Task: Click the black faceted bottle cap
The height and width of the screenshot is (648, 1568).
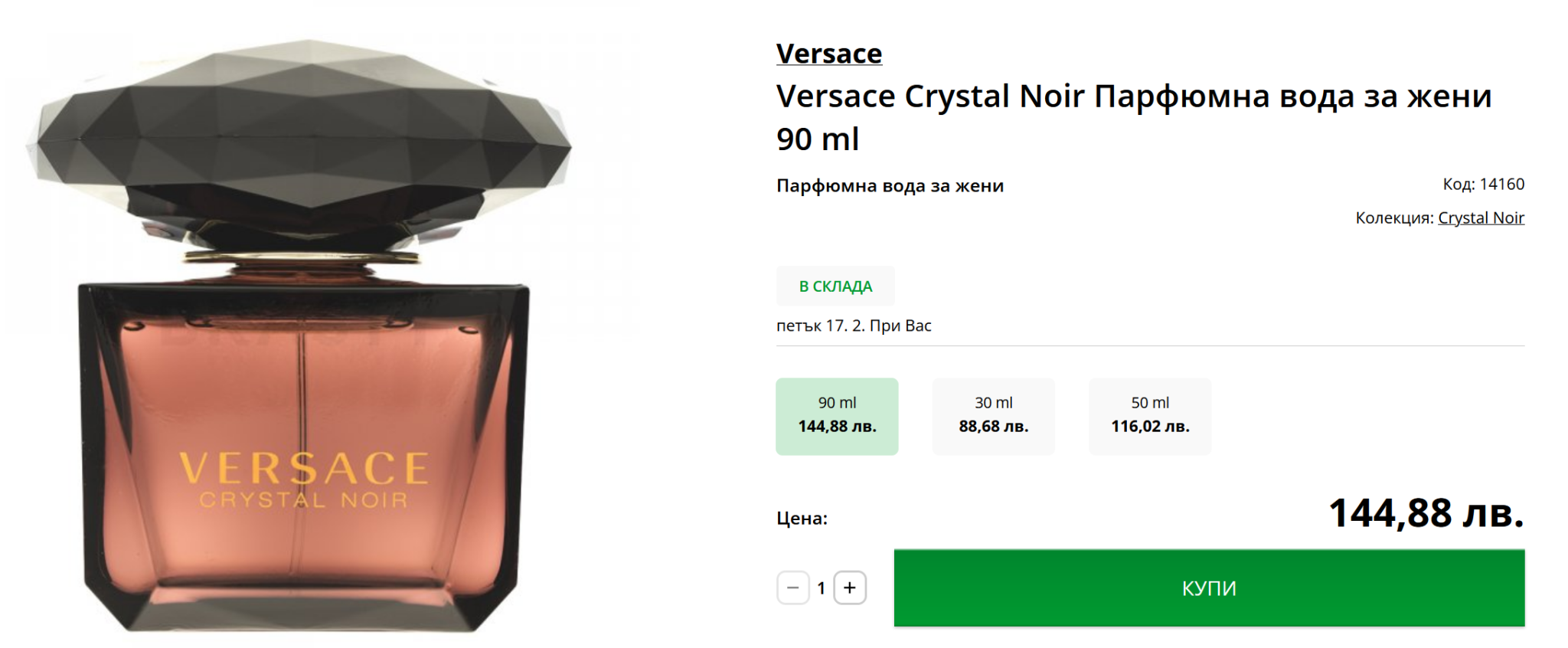Action: (304, 138)
